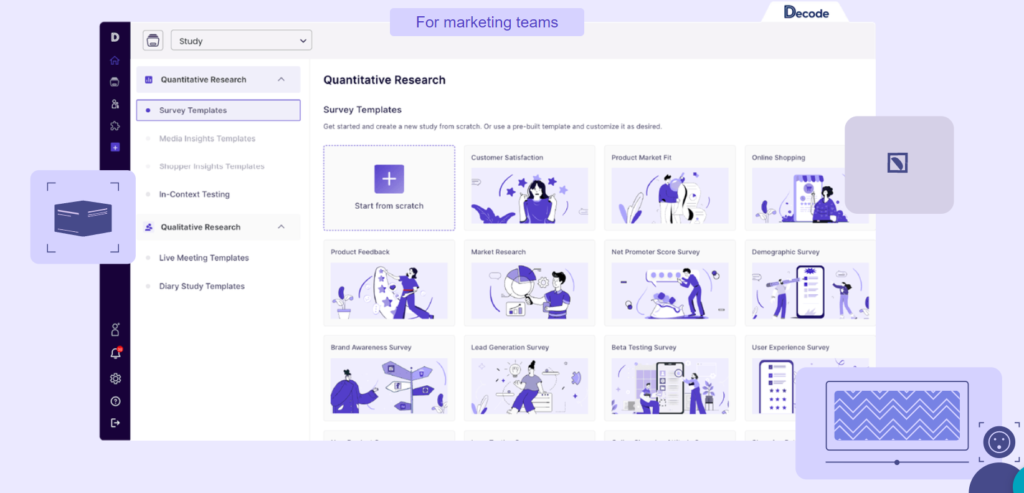Open the Market Research template
Image resolution: width=1024 pixels, height=493 pixels.
(x=530, y=283)
